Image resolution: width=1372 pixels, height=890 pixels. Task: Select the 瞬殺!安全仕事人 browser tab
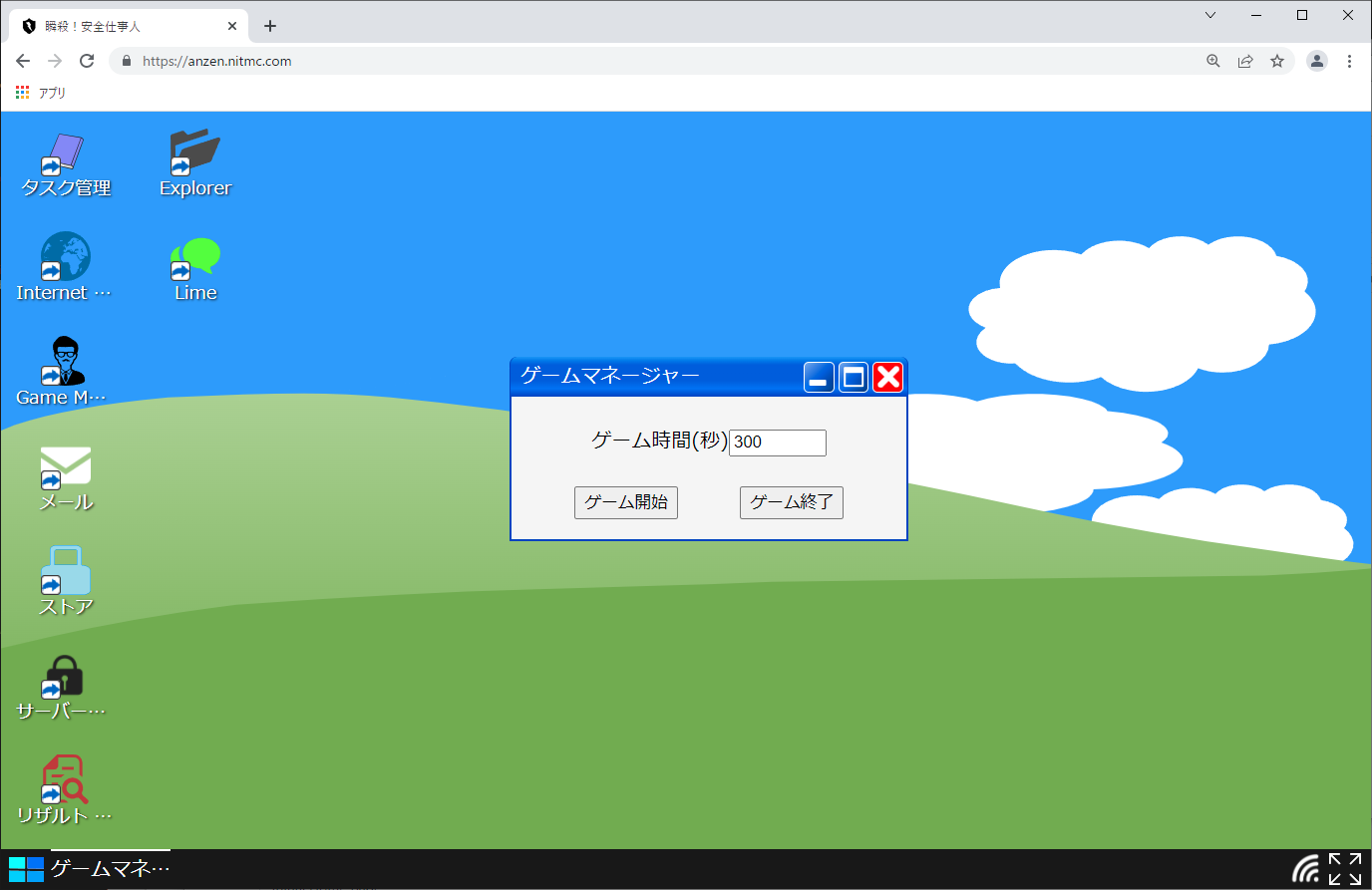128,26
